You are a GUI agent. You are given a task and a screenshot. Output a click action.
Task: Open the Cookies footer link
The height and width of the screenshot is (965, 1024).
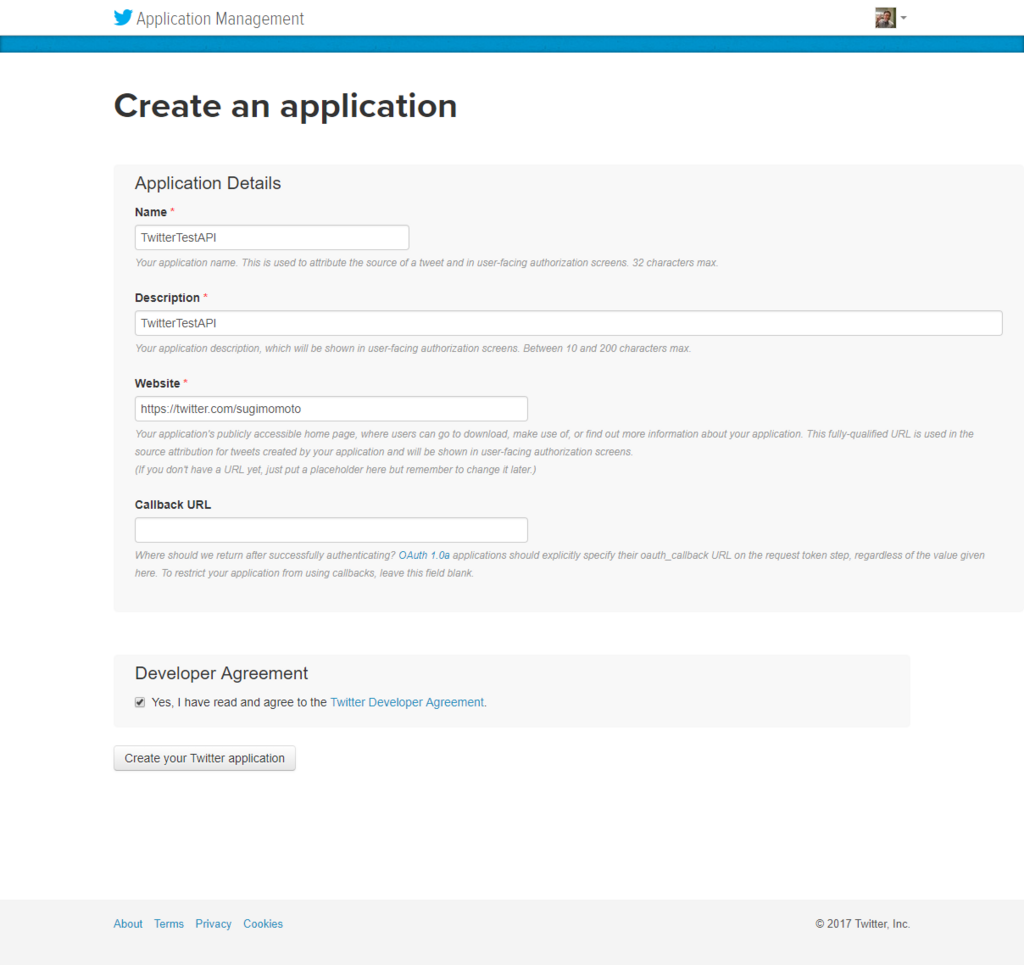click(263, 924)
